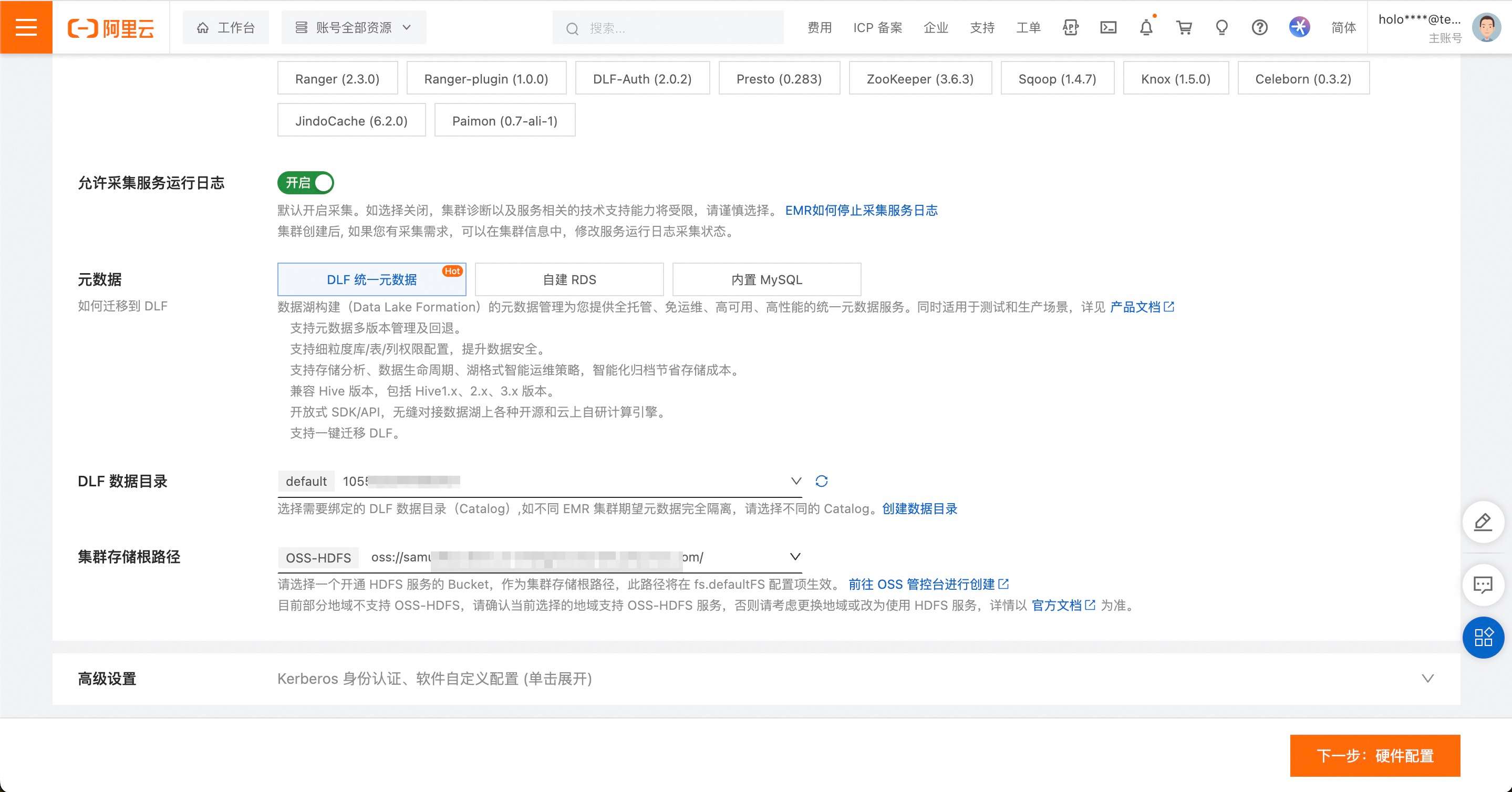Focus the header search input field
This screenshot has height=792, width=1512.
tap(668, 28)
